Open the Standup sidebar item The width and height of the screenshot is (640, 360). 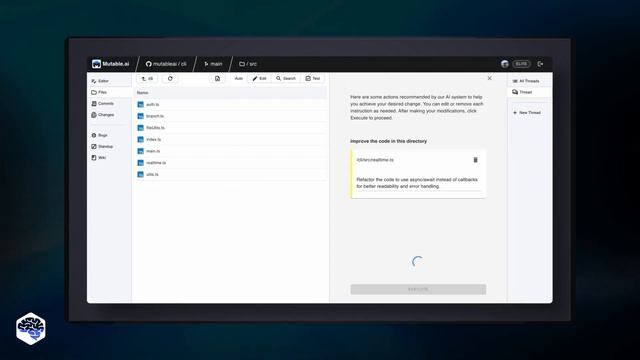coord(109,146)
